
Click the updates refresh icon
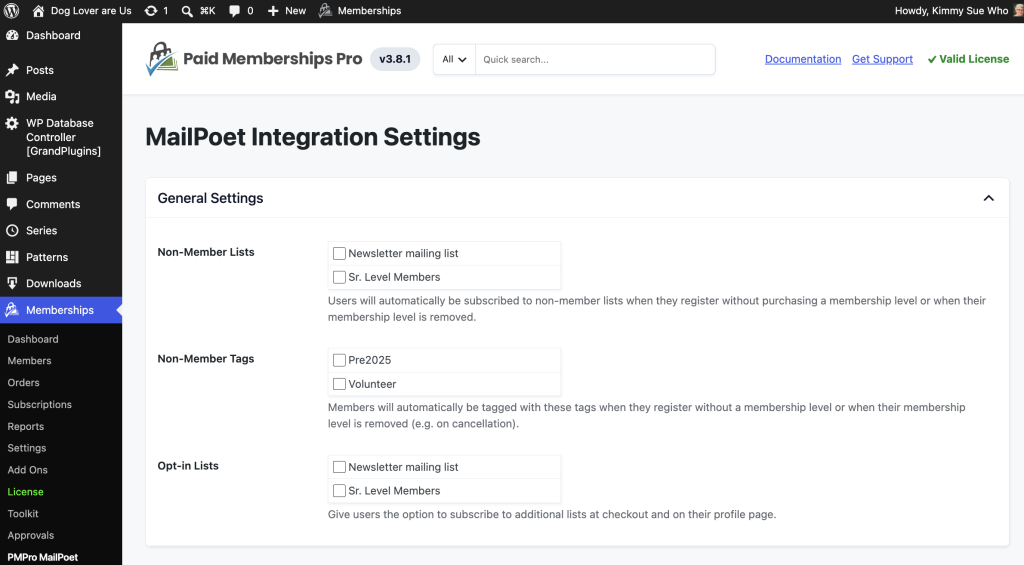(151, 10)
